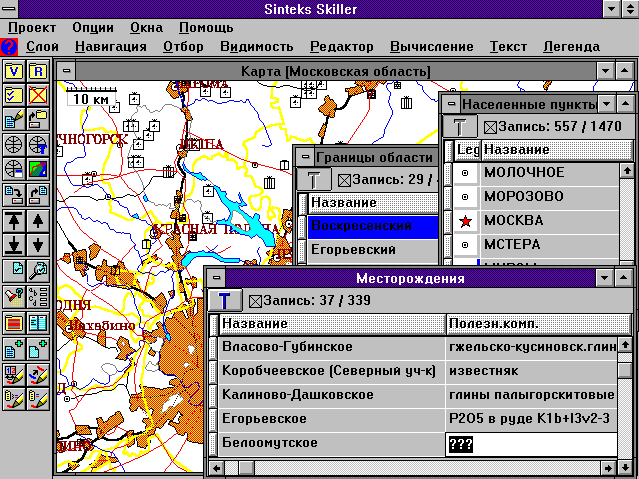Toggle the Запись checkbox in Населенные пункты
This screenshot has height=479, width=639.
[490, 127]
